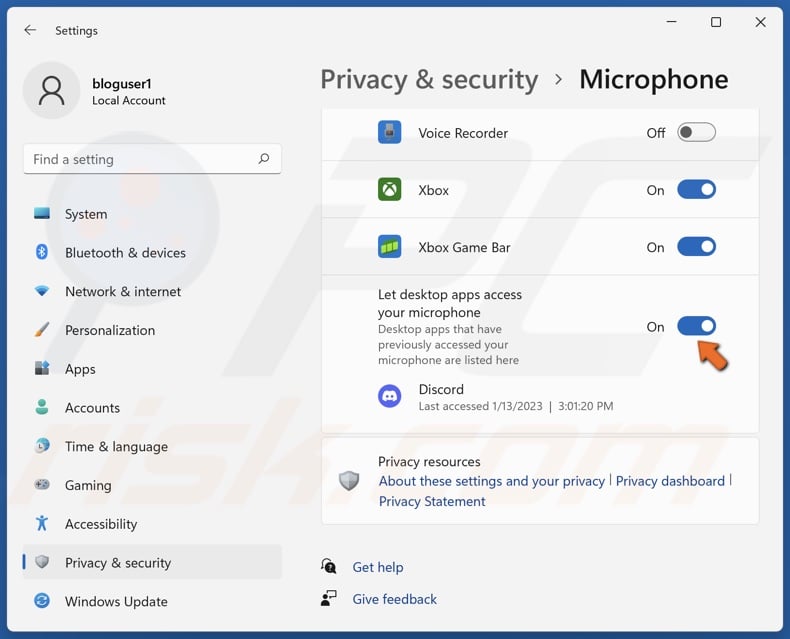This screenshot has height=639, width=790.
Task: Click the Gaming controller icon
Action: click(42, 485)
